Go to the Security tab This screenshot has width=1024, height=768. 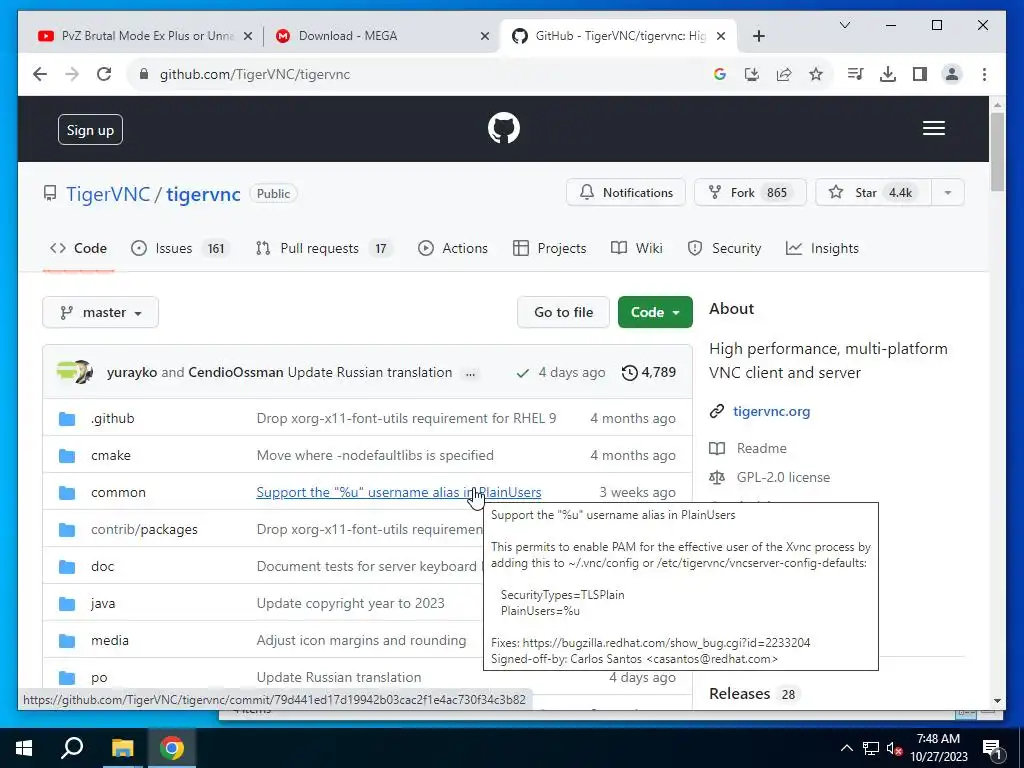click(724, 248)
